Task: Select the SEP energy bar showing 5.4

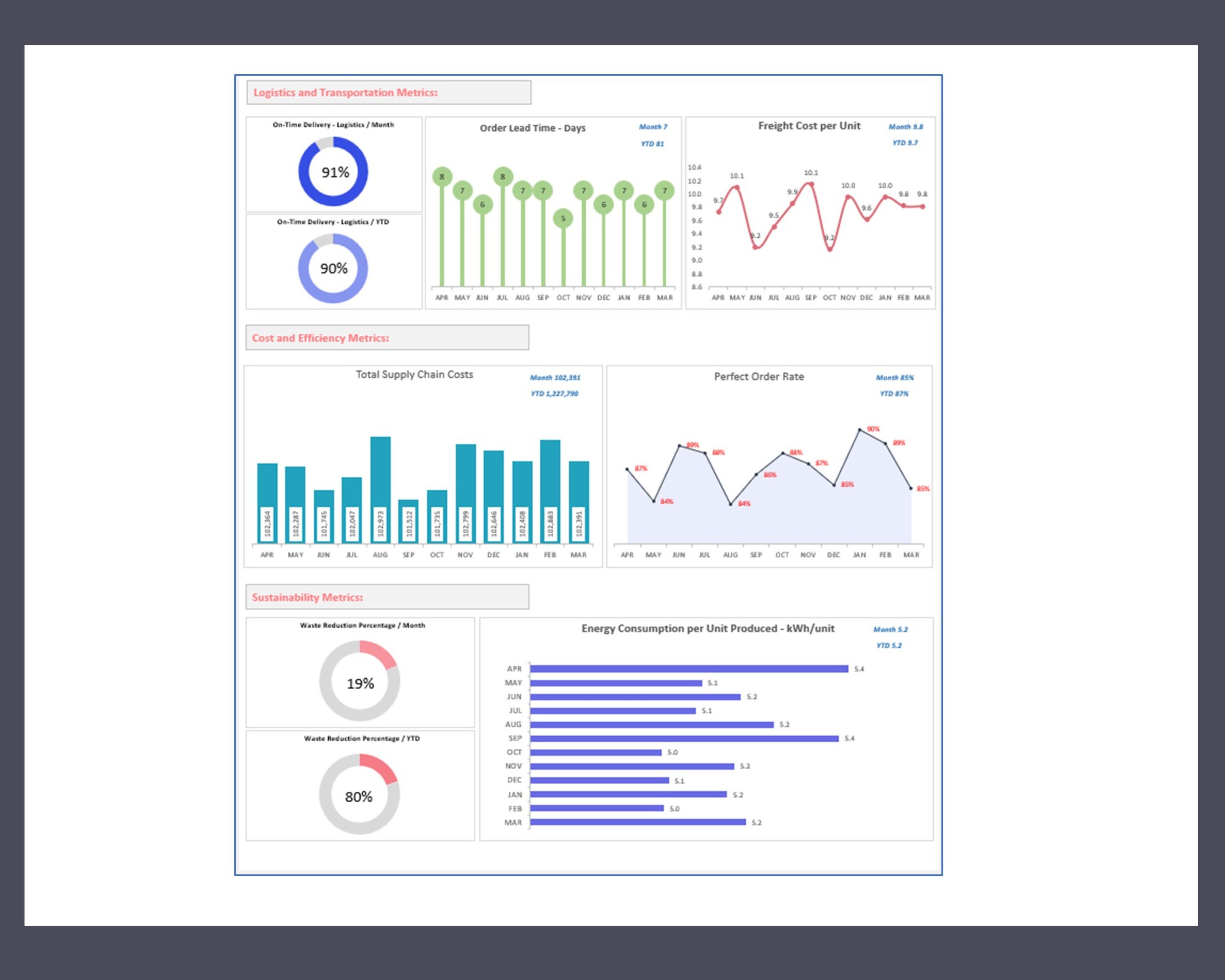Action: point(684,739)
